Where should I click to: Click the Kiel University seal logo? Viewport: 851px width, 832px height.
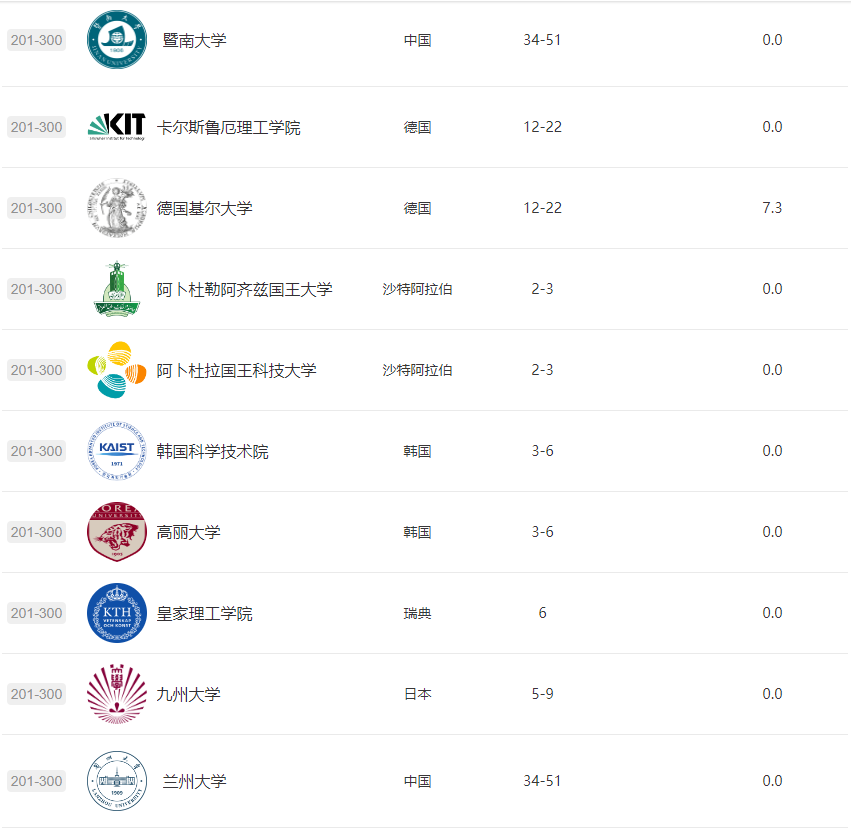coord(117,208)
